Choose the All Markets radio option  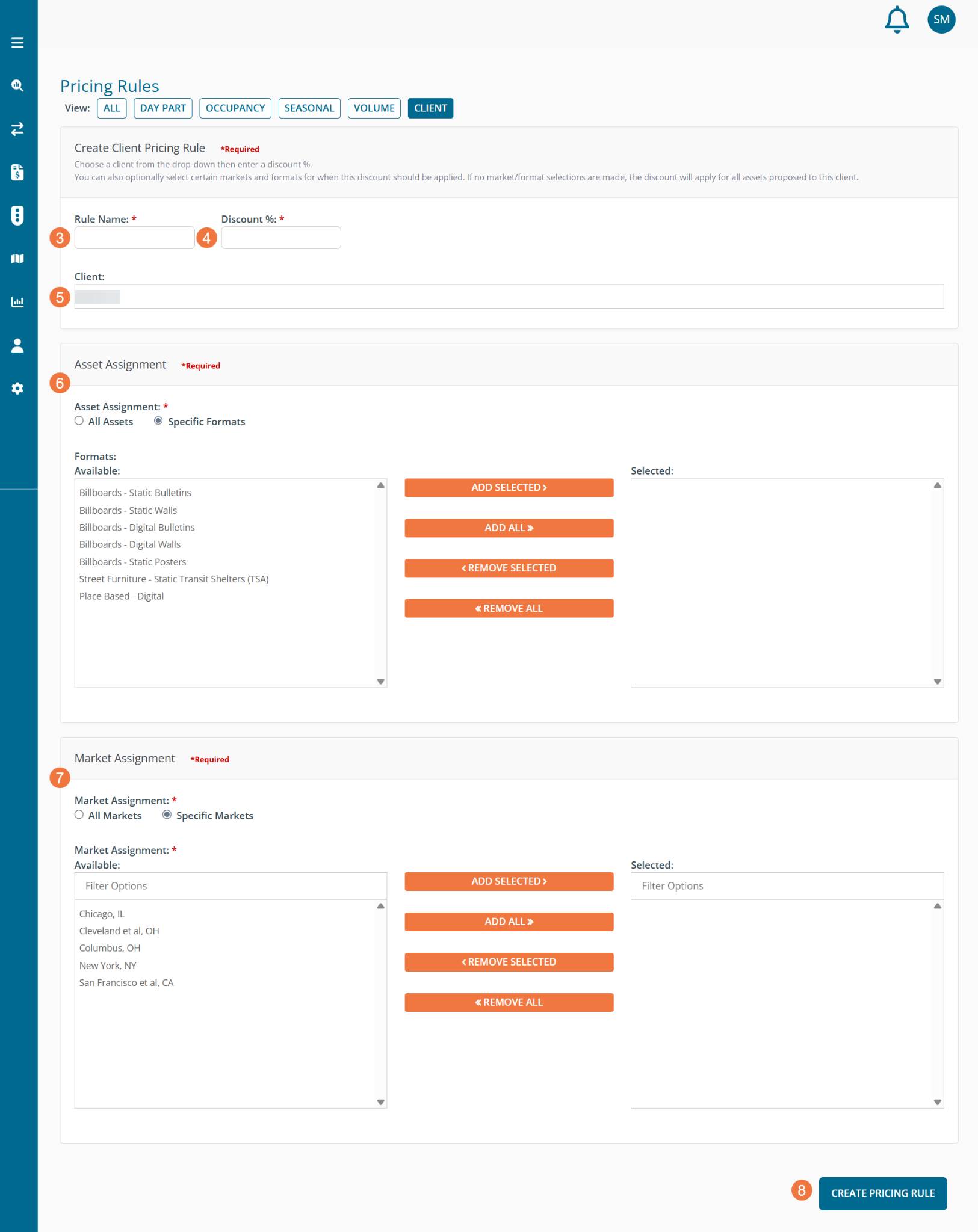pyautogui.click(x=79, y=815)
